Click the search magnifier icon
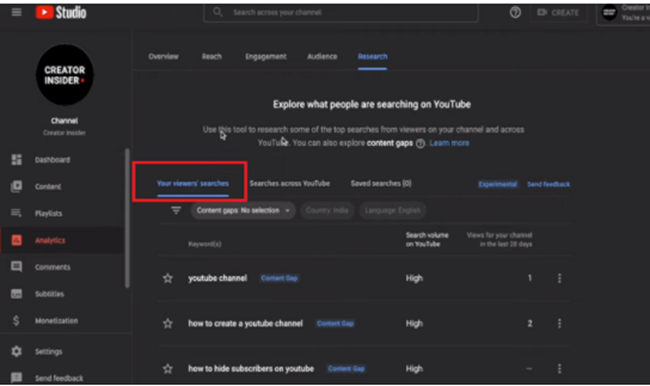 pos(218,12)
